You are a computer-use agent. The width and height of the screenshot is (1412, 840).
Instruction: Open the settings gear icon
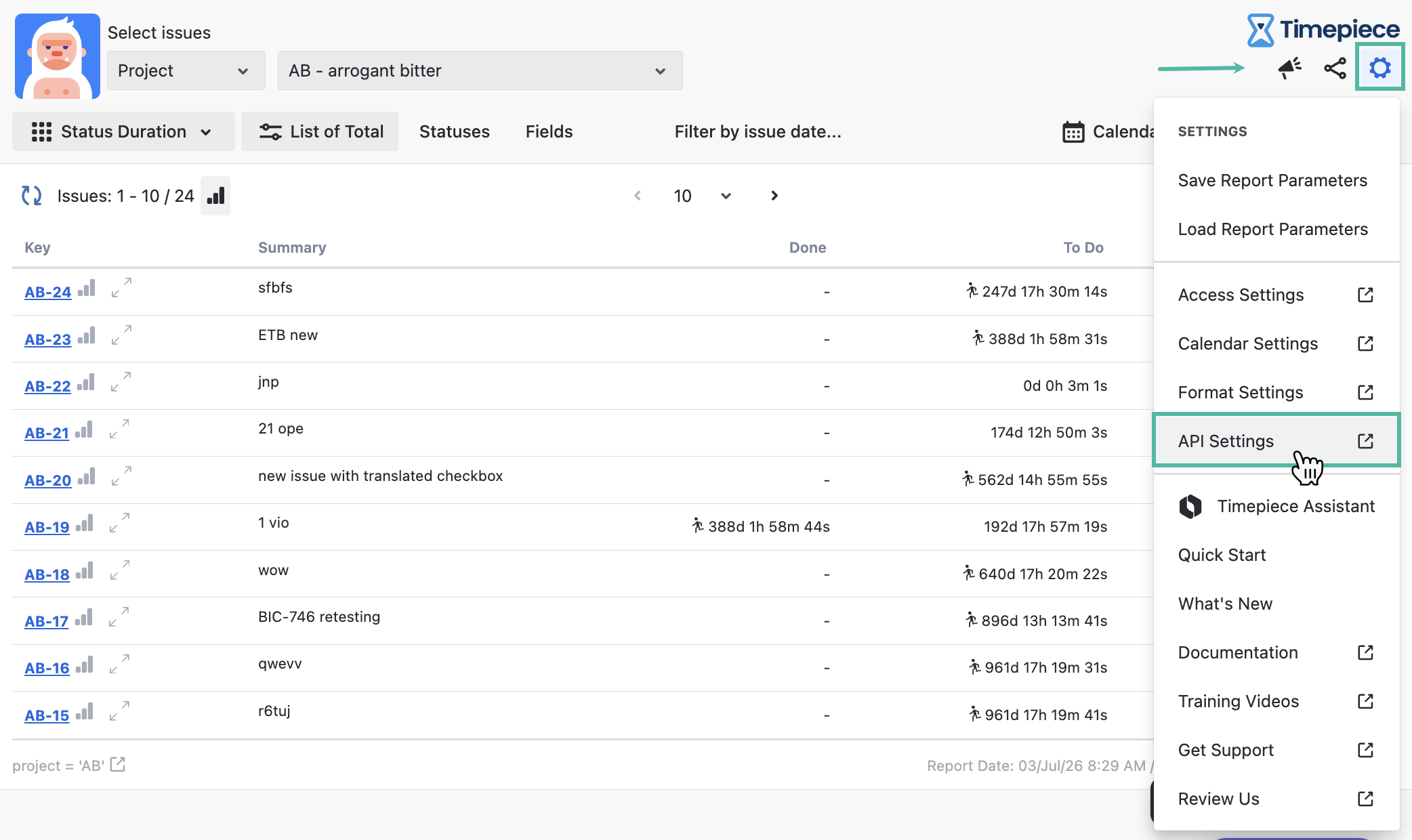1379,68
